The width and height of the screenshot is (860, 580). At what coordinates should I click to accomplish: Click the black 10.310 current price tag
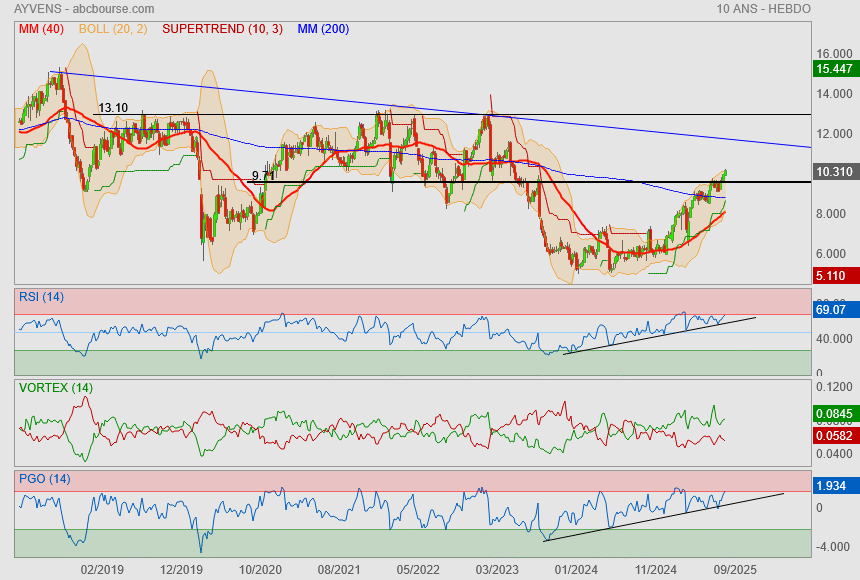834,172
